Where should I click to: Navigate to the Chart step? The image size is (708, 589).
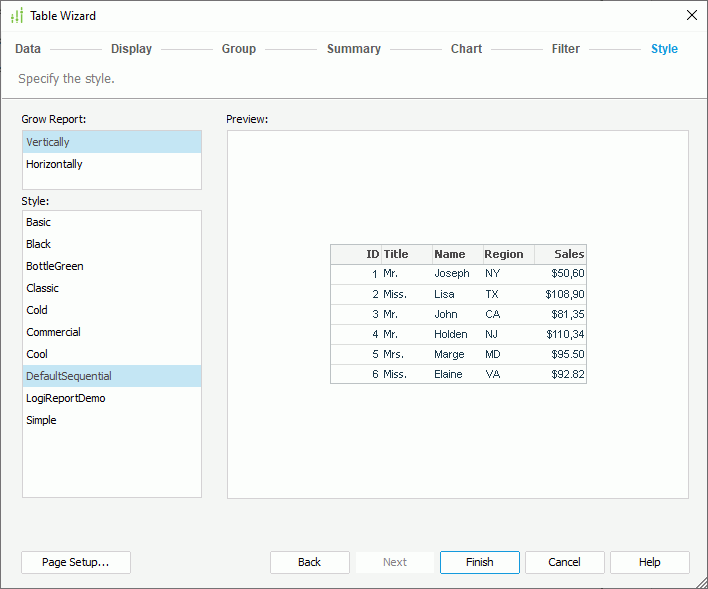click(x=466, y=49)
